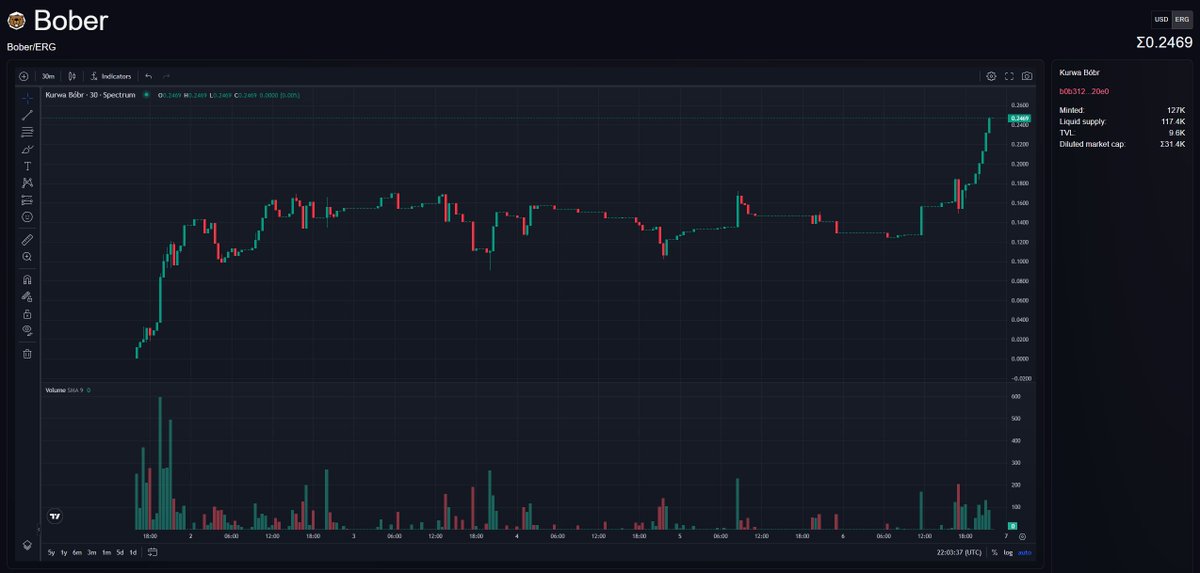
Task: Open the go to date calendar icon
Action: pos(152,552)
